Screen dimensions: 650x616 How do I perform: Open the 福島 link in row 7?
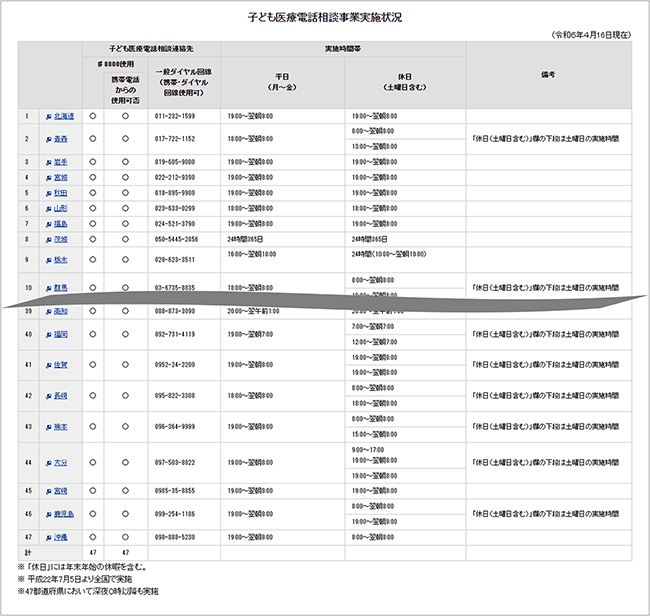(61, 224)
